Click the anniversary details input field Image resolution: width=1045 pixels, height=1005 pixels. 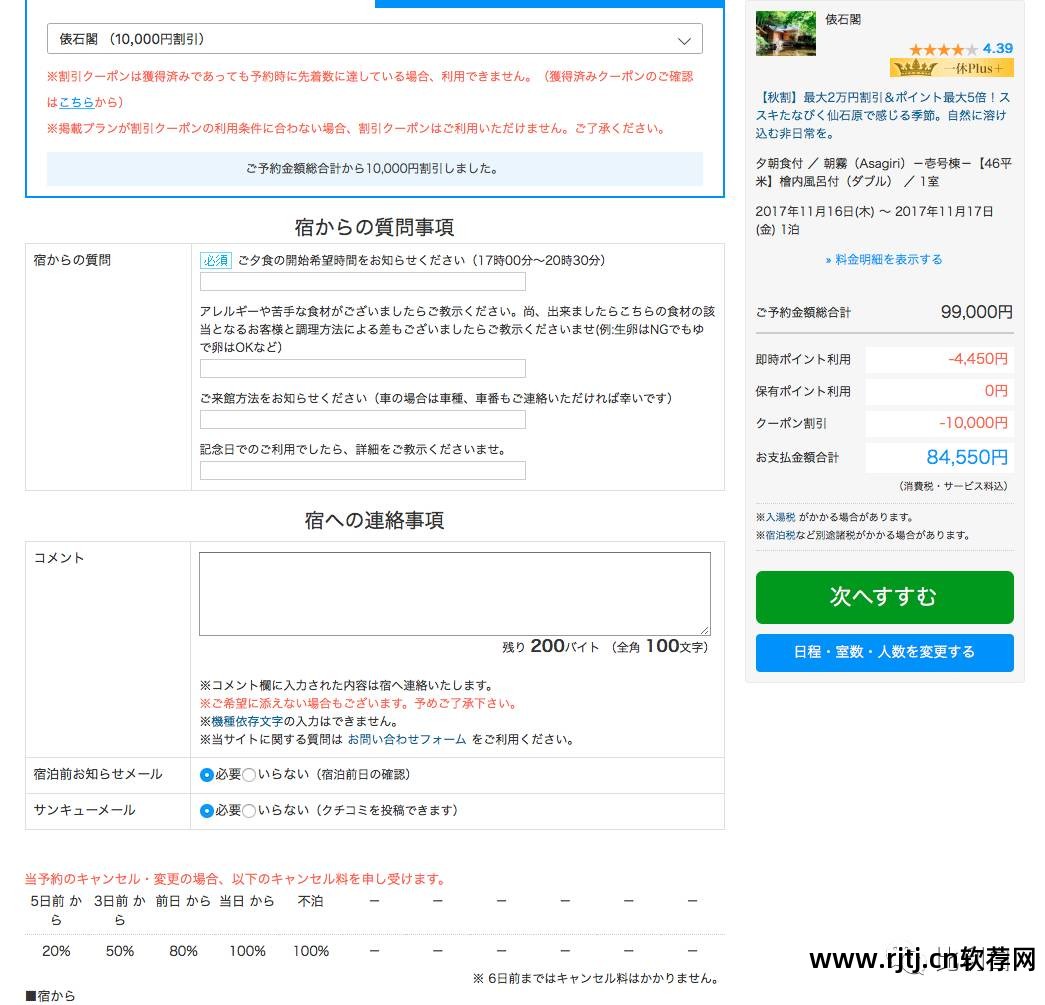[x=363, y=471]
